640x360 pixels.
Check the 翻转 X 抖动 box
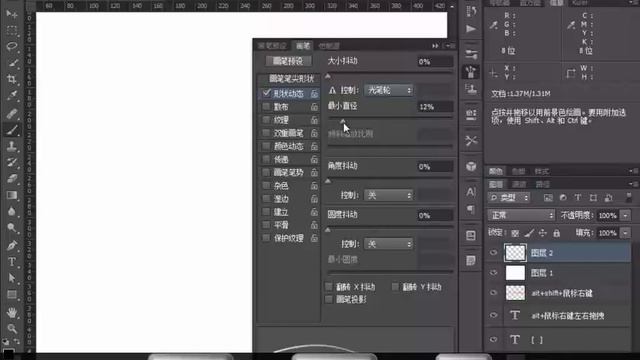329,287
